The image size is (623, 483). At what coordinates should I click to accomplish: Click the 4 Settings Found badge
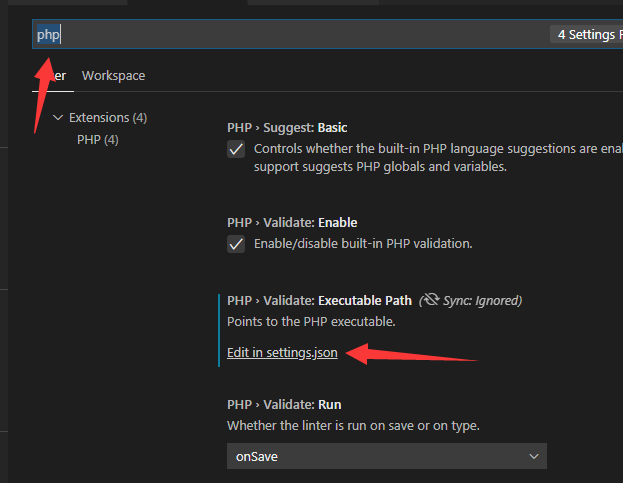click(x=586, y=35)
